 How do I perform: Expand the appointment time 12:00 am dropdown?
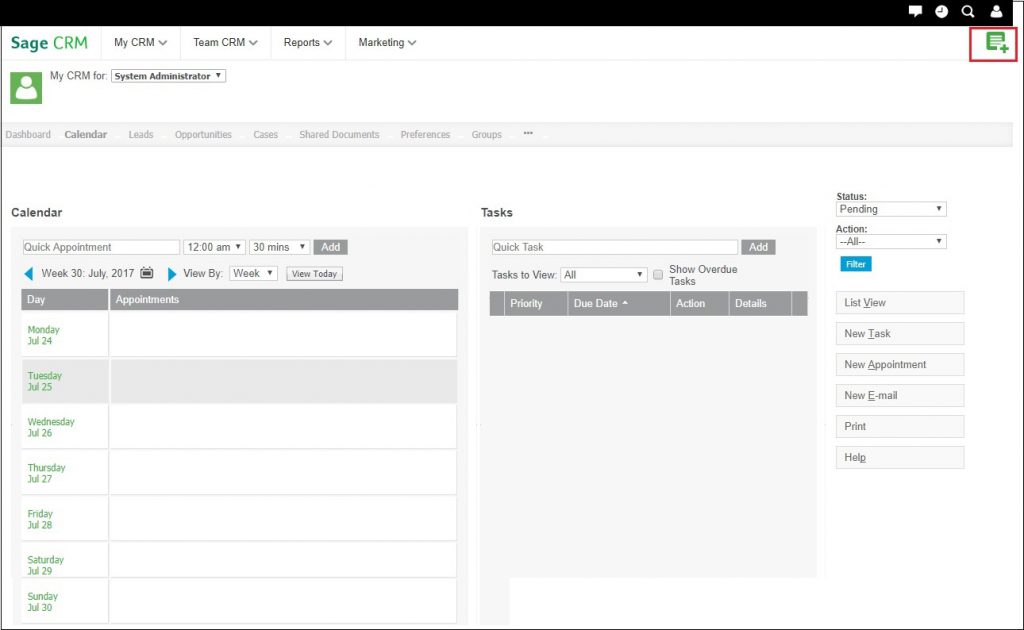click(214, 247)
